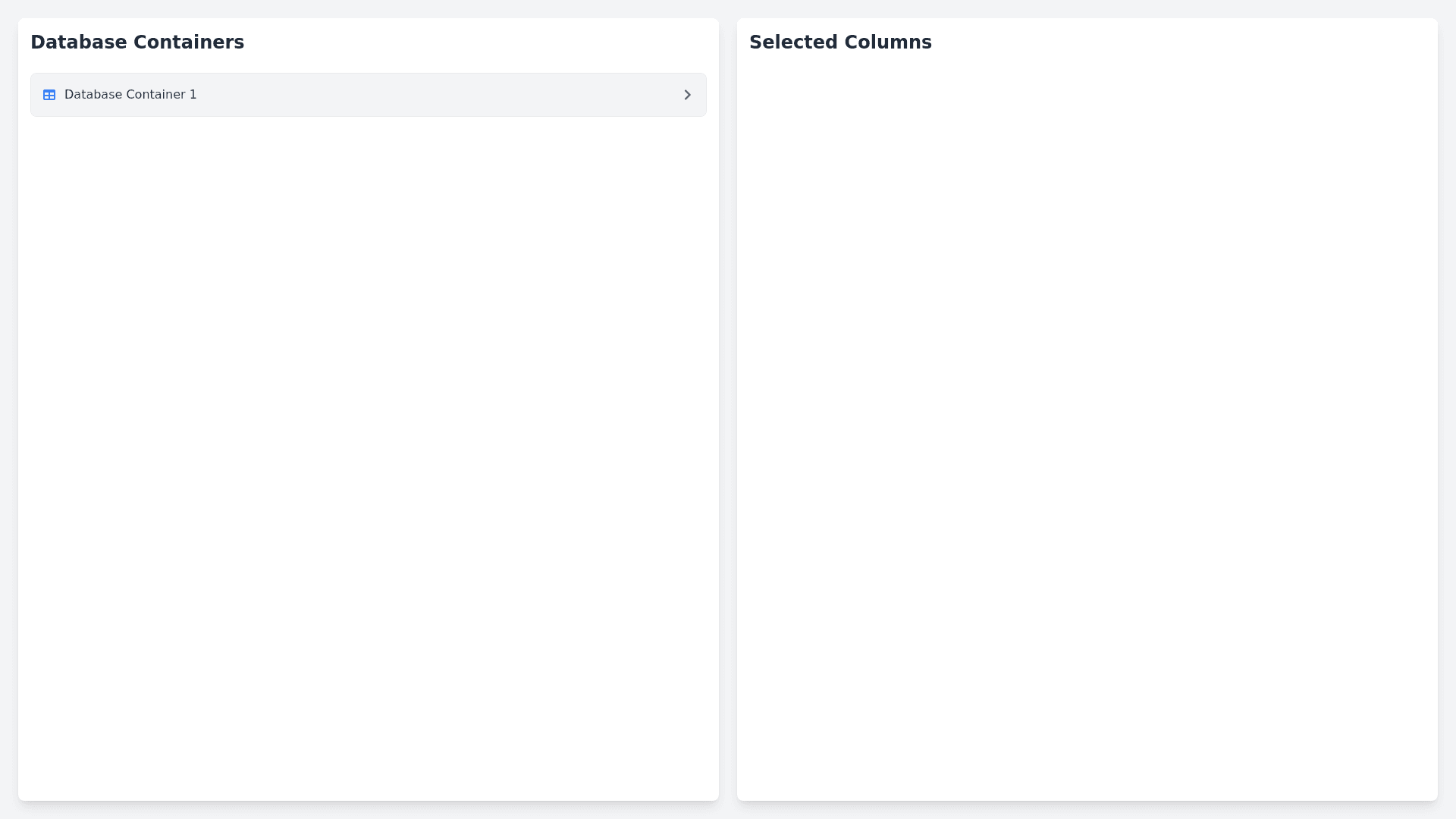Click the center of Selected Columns panel
The image size is (1456, 819).
click(x=1087, y=409)
